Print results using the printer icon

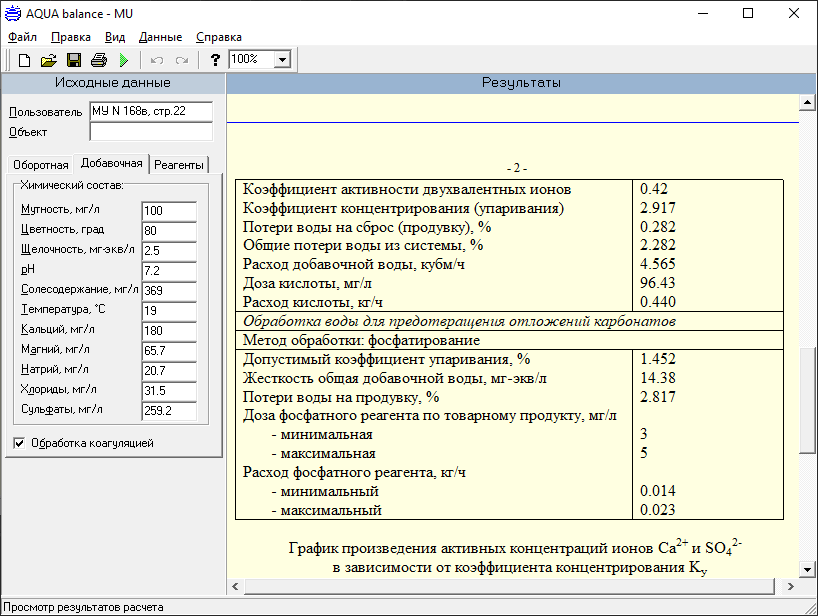coord(99,60)
